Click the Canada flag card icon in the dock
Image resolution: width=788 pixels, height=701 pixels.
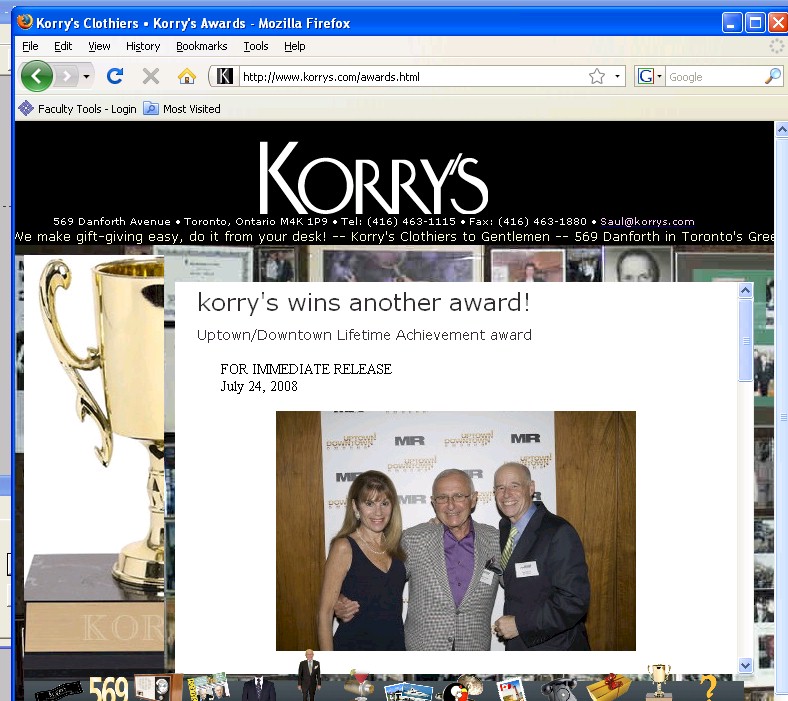[x=510, y=689]
